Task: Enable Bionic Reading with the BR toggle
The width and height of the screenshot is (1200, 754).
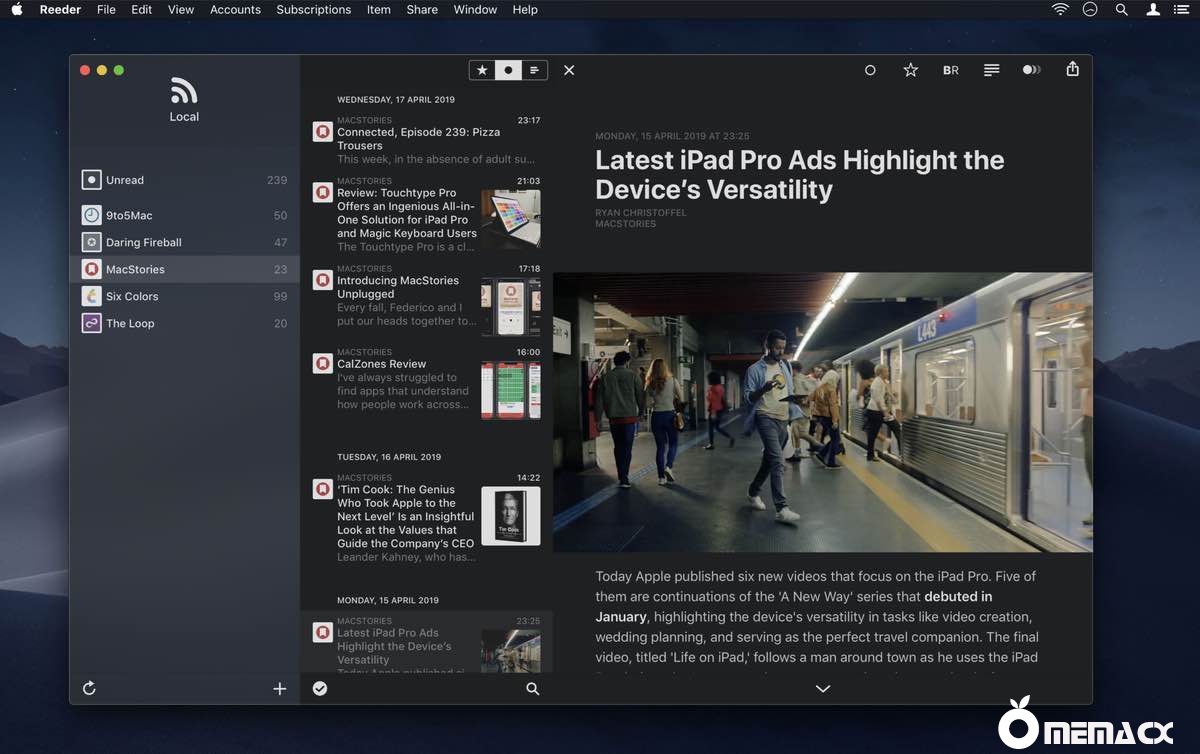Action: 950,70
